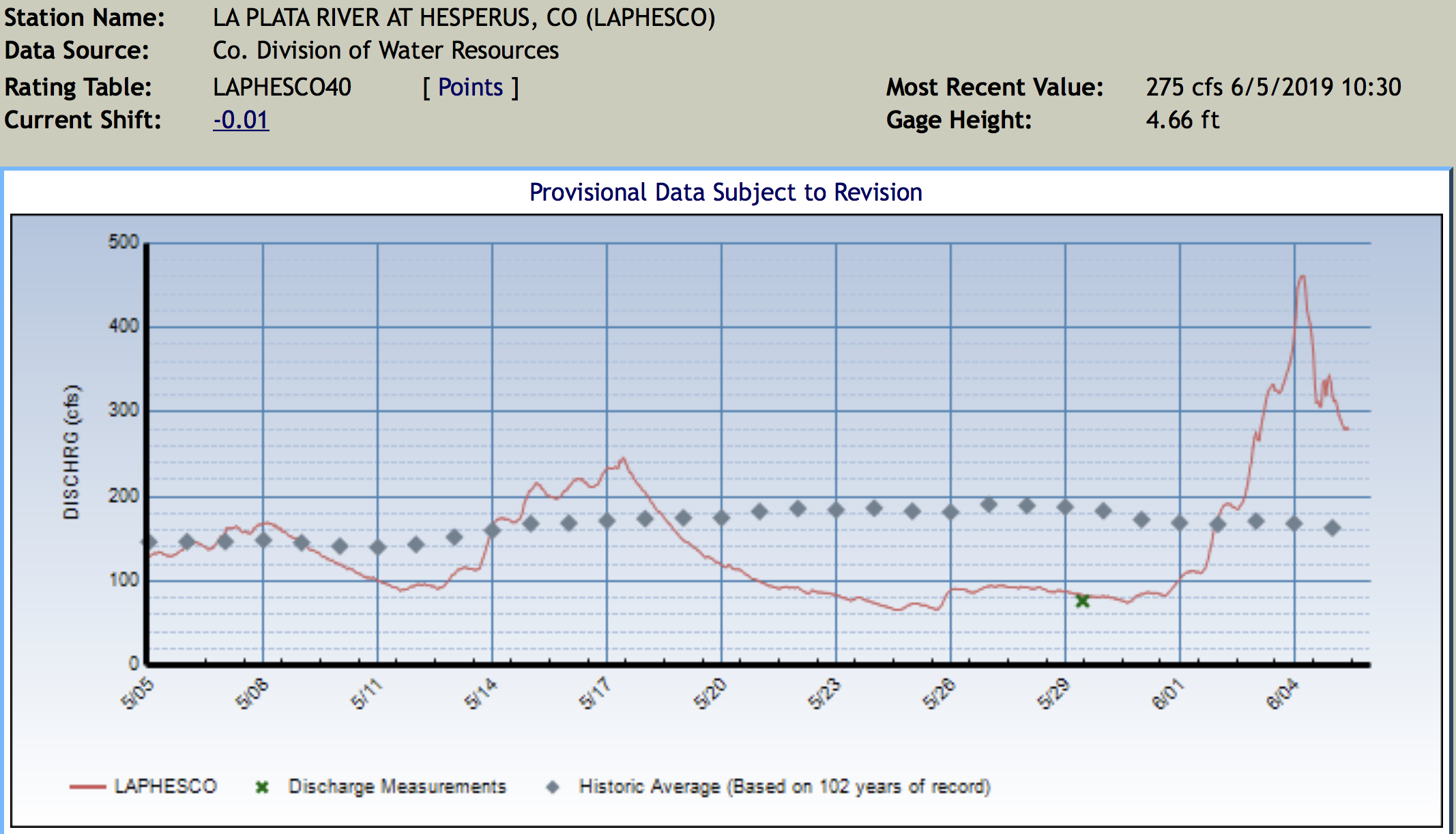Click the Provisional Data Subject to Revision title
This screenshot has width=1456, height=834.
click(x=726, y=192)
